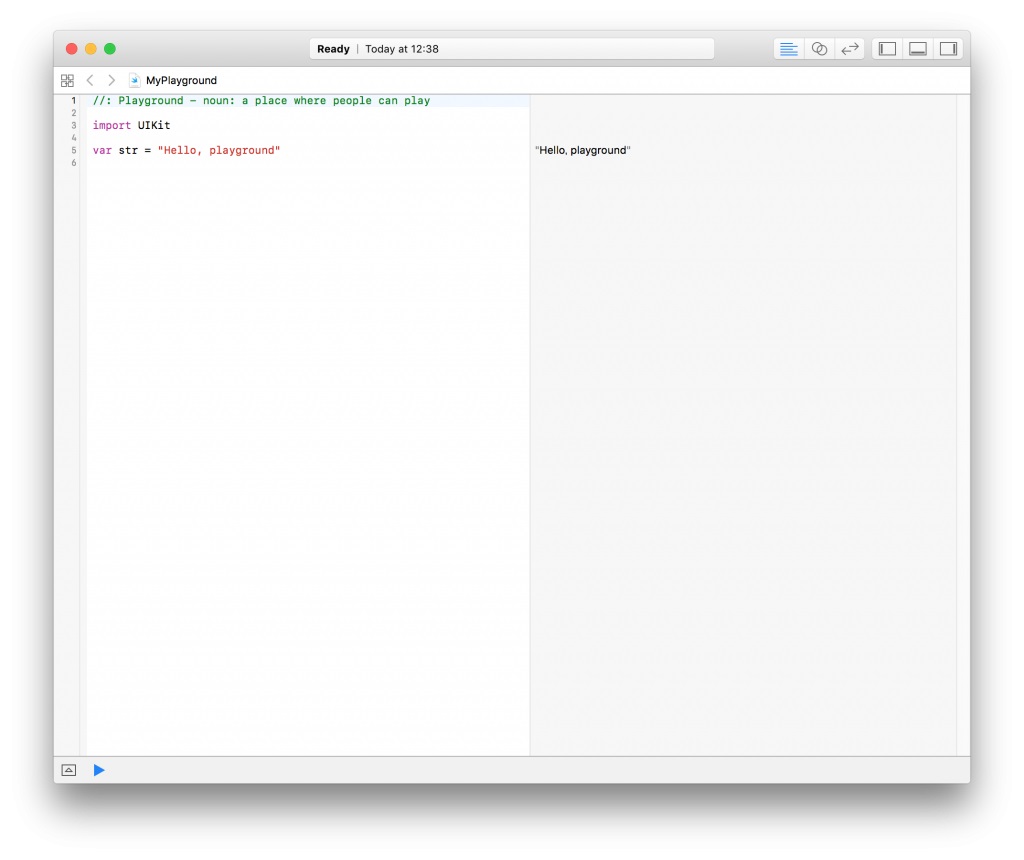Viewport: 1024px width, 860px height.
Task: Toggle the right Utilities inspector panel
Action: point(947,49)
